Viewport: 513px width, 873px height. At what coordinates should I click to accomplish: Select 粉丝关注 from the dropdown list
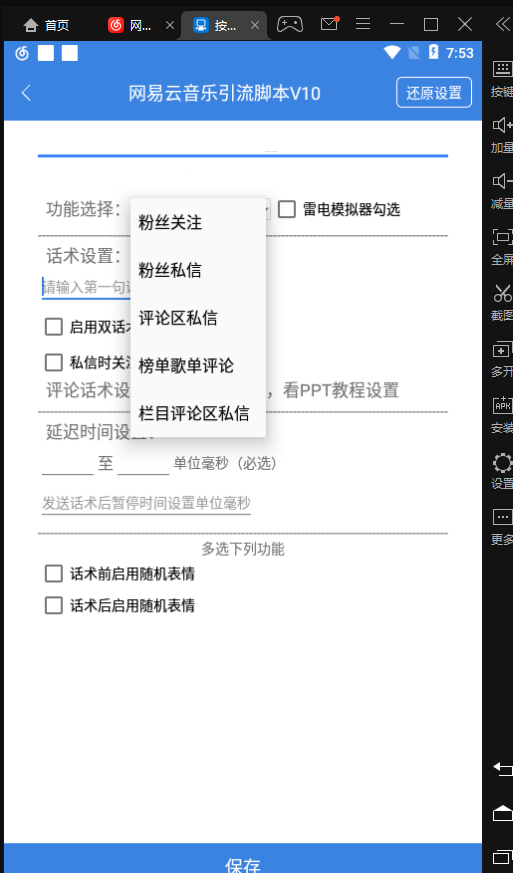[198, 223]
